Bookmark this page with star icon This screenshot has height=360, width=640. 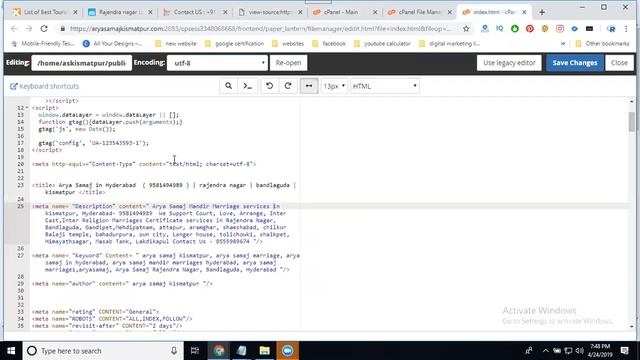(x=466, y=29)
